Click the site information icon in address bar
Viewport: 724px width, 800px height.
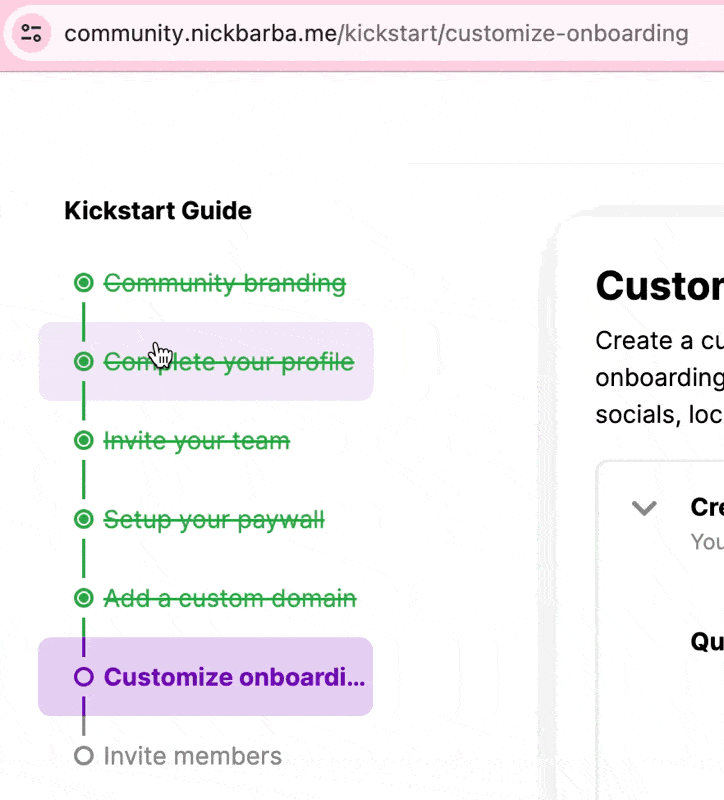31,34
